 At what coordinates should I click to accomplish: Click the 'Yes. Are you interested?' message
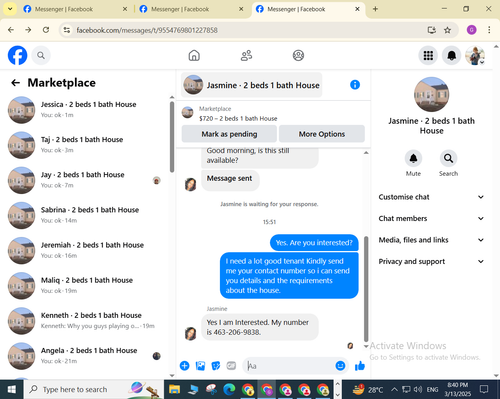point(314,243)
